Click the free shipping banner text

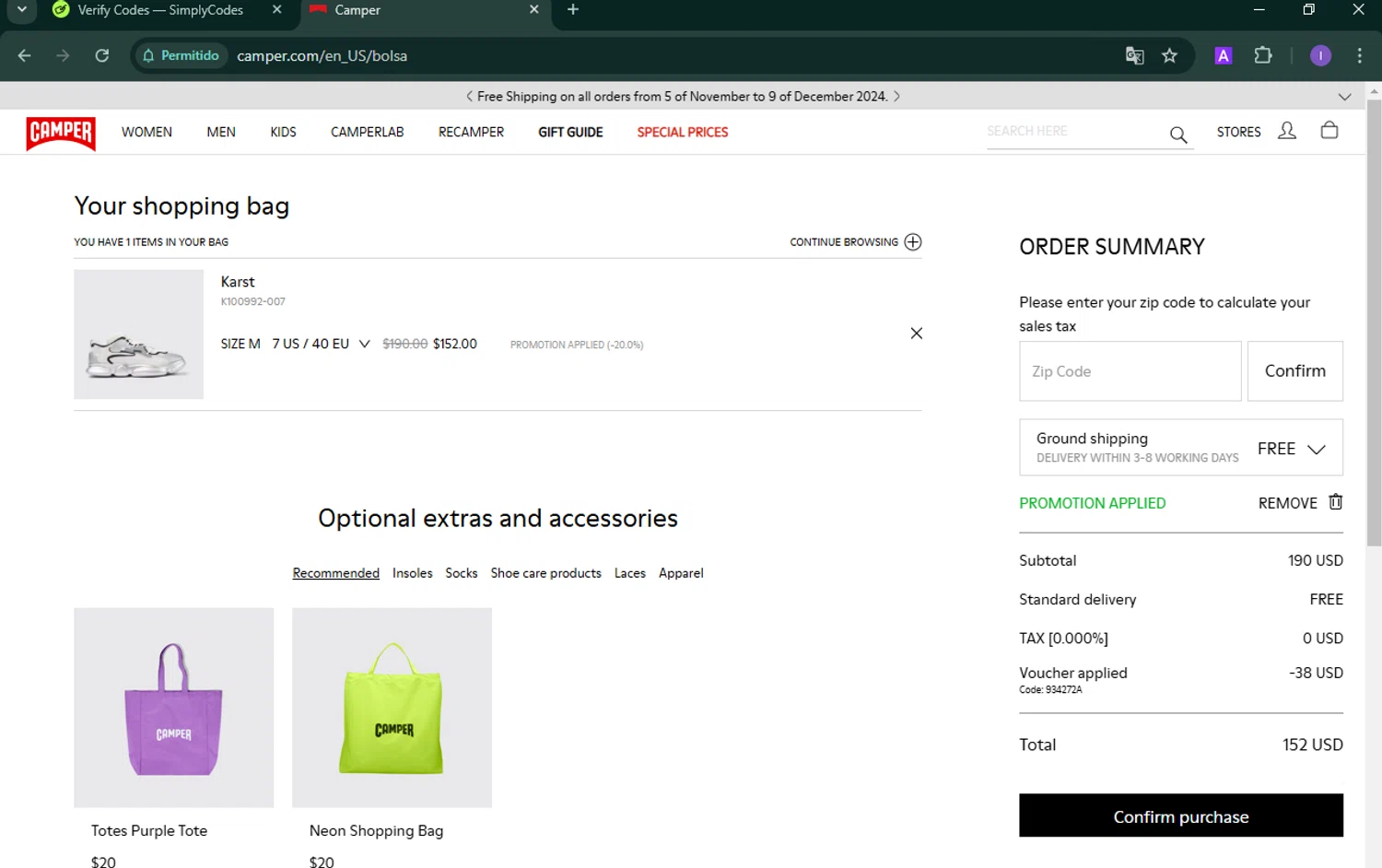[682, 97]
